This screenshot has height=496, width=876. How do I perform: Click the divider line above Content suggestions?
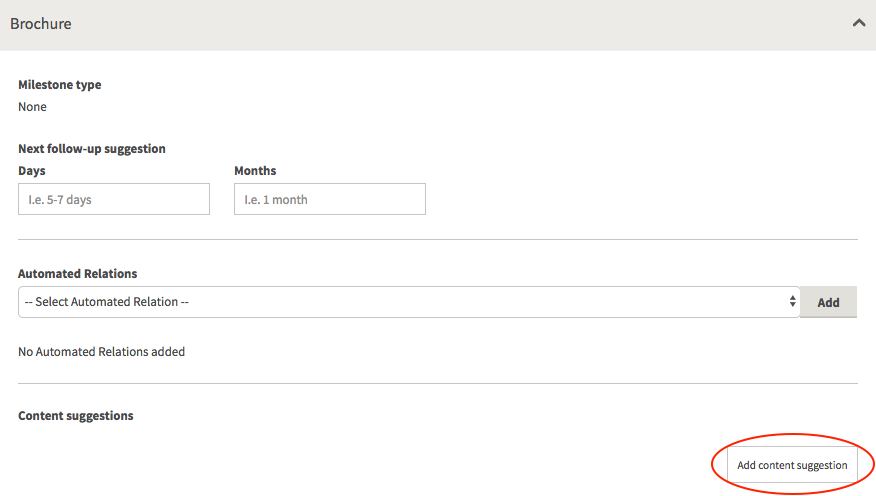click(x=438, y=383)
